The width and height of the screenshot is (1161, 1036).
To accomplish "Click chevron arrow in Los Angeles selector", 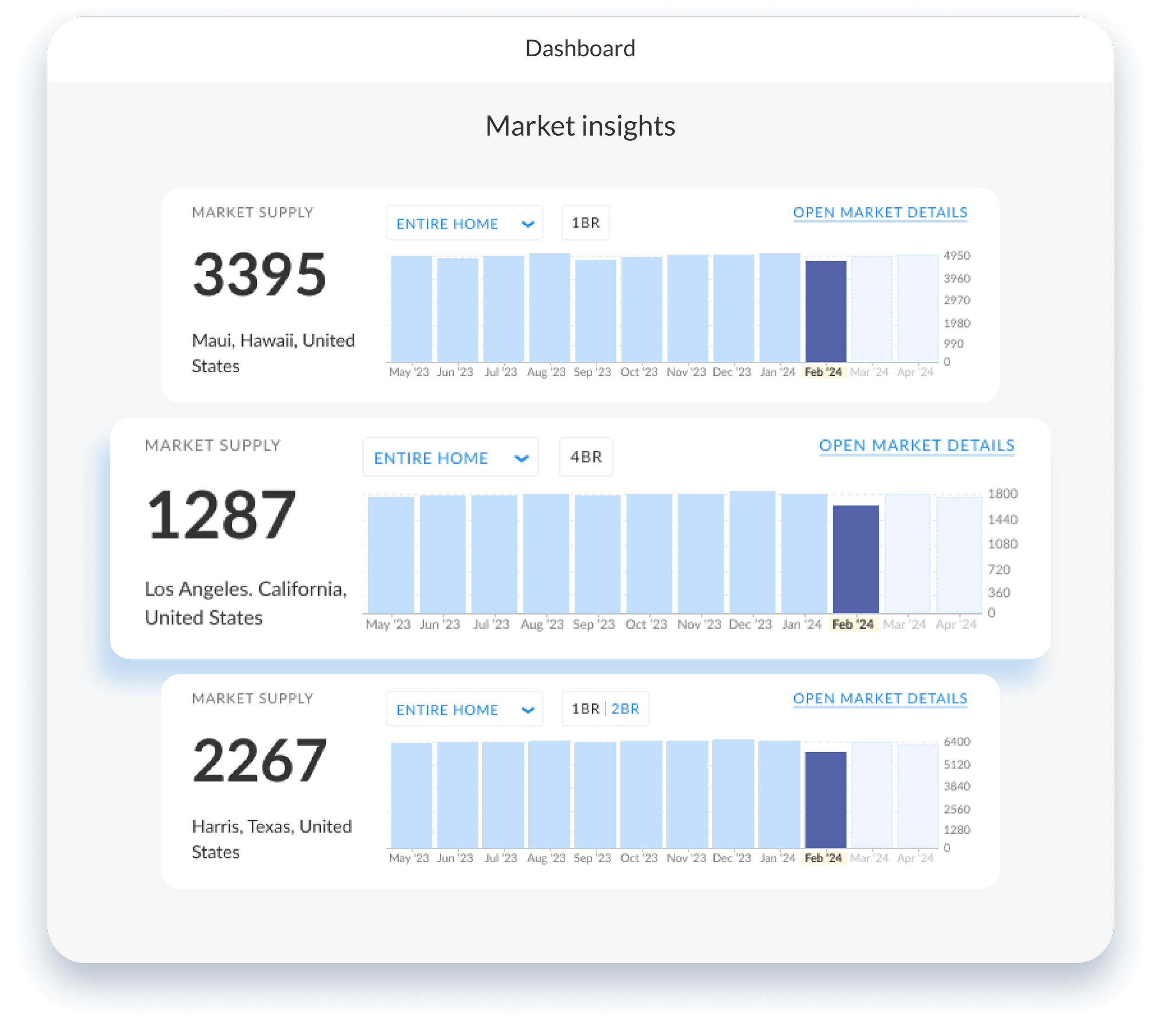I will click(x=522, y=459).
